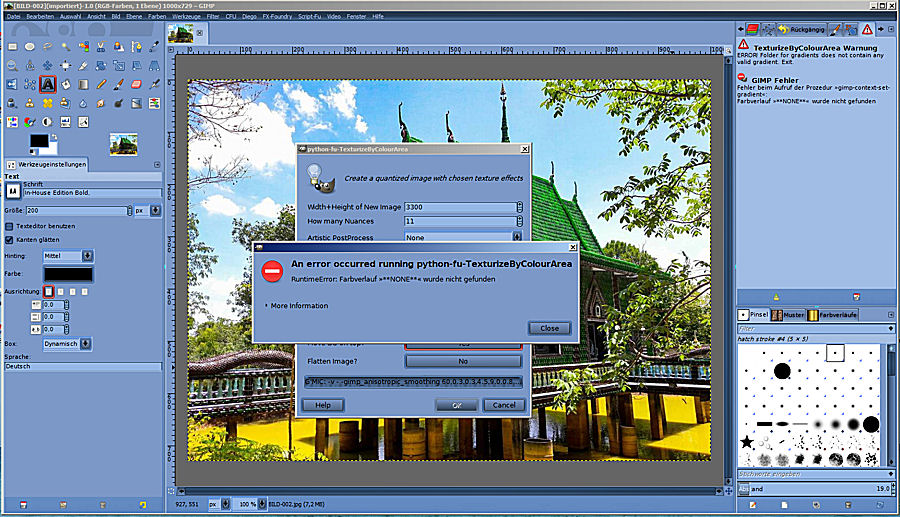Viewport: 900px width, 517px height.
Task: Select the Heal tool
Action: (x=48, y=103)
